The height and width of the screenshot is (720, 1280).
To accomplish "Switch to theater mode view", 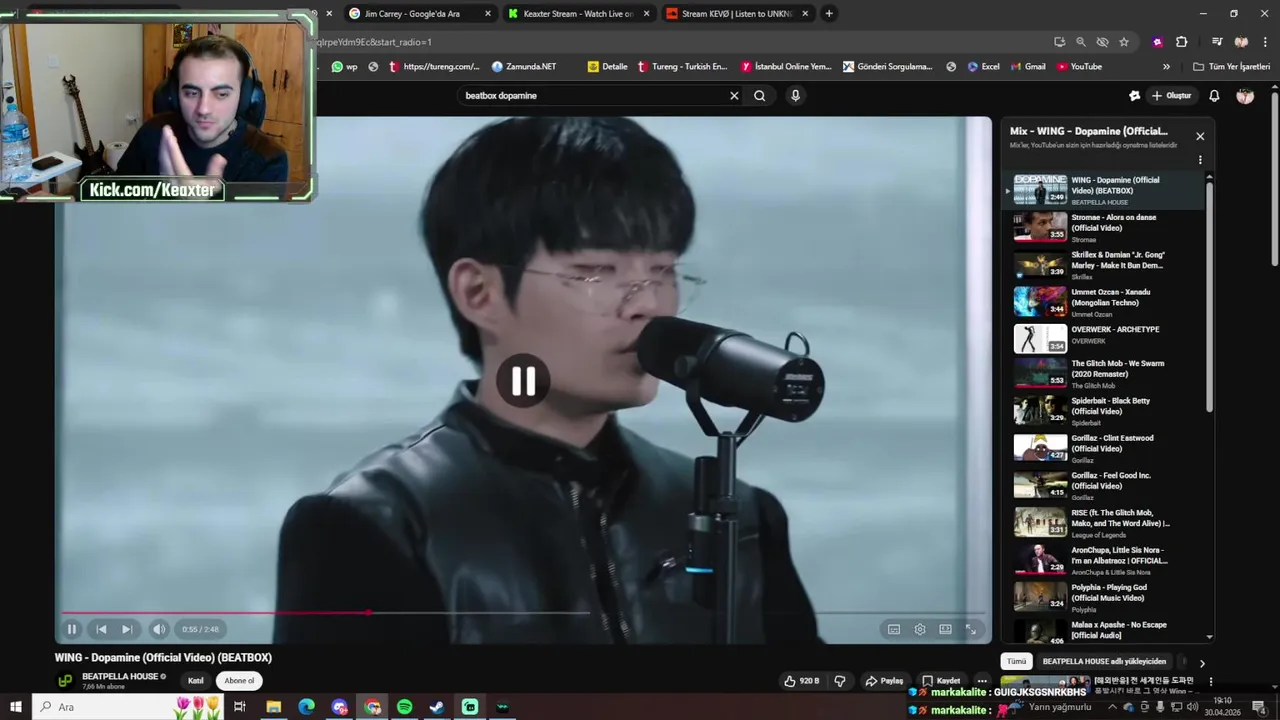I will pyautogui.click(x=945, y=629).
